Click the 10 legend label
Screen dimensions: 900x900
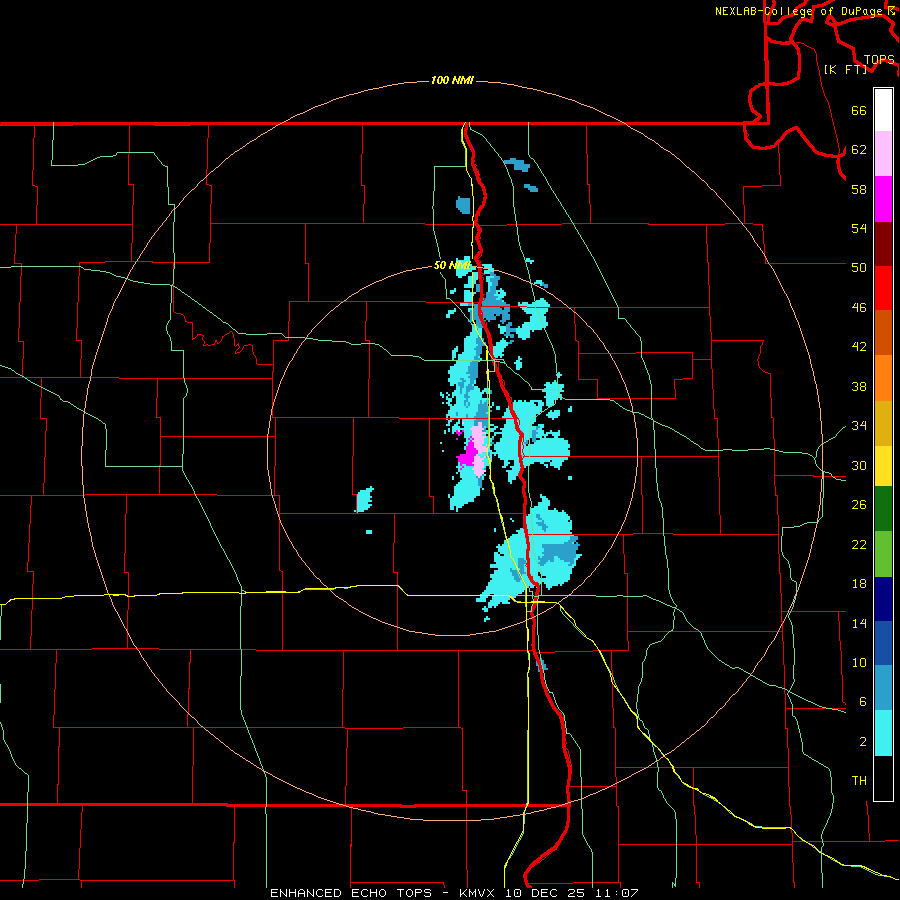pos(859,663)
